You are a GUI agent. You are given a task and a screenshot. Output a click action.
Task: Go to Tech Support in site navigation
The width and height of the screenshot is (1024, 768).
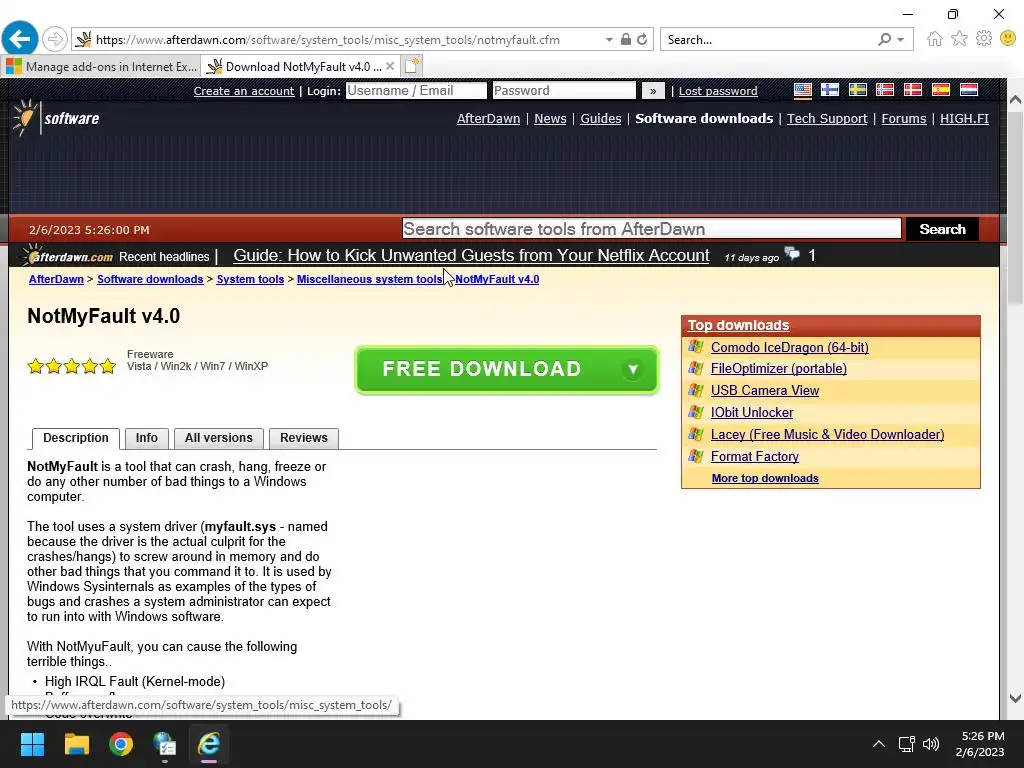click(x=827, y=118)
